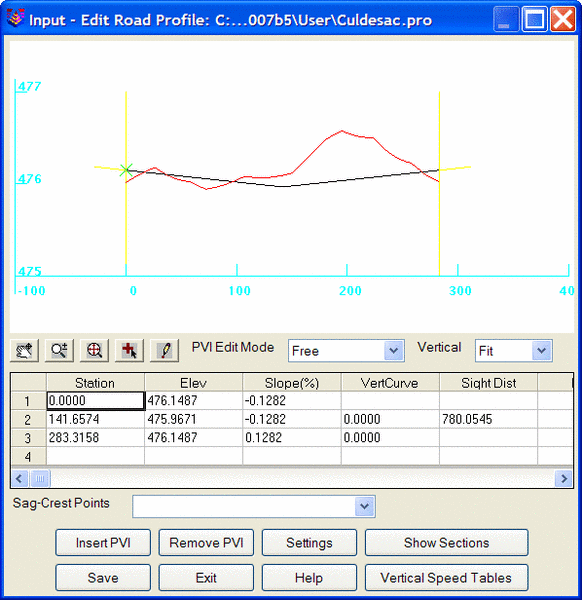Click Show Sections button
Screen dimensions: 582x600
pyautogui.click(x=447, y=543)
